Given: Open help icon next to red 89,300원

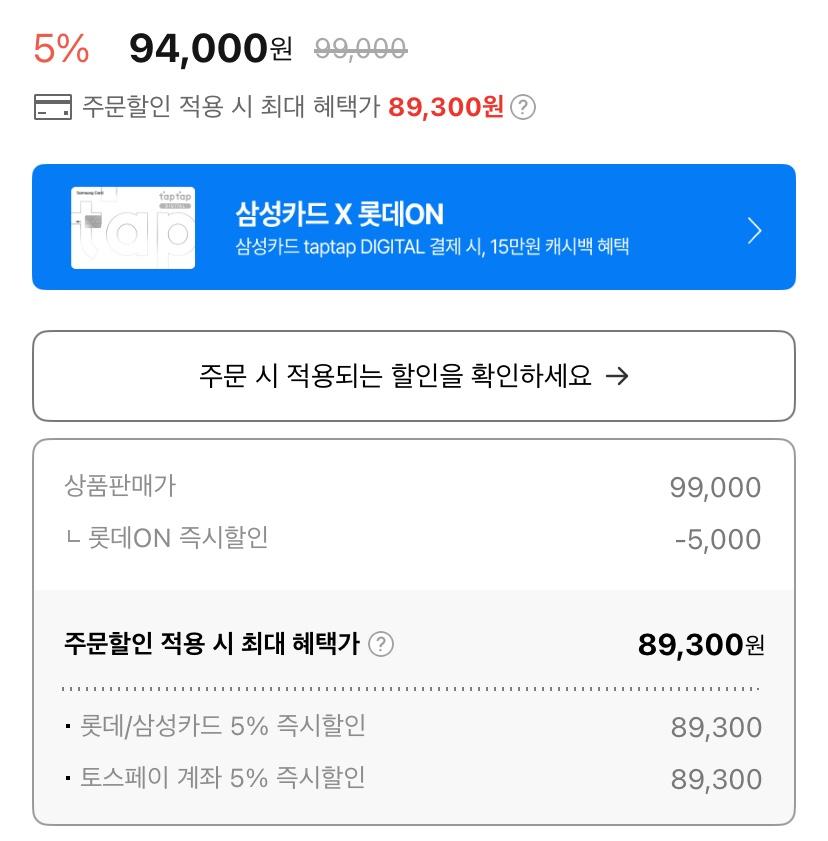Looking at the screenshot, I should click(x=523, y=108).
